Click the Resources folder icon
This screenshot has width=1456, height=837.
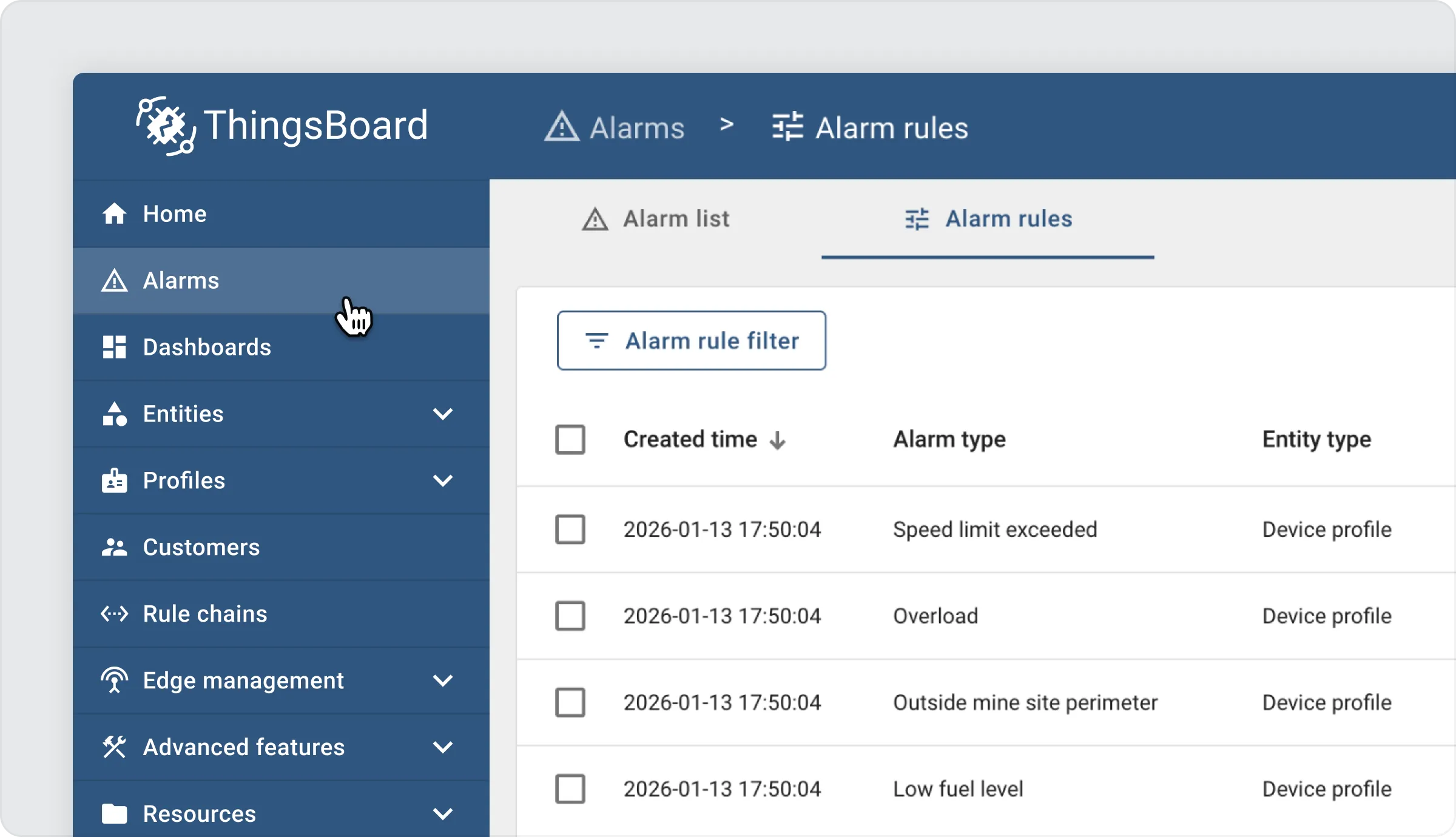click(x=114, y=814)
